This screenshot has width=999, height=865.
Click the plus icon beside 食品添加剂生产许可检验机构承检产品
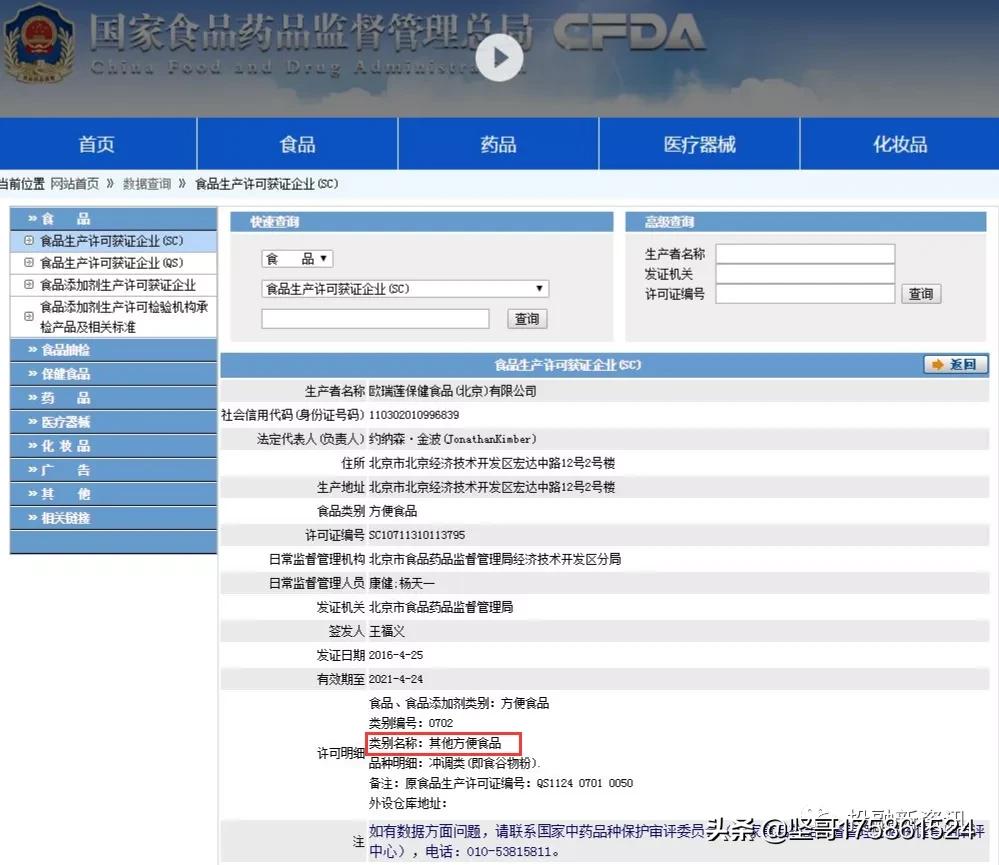tap(29, 316)
